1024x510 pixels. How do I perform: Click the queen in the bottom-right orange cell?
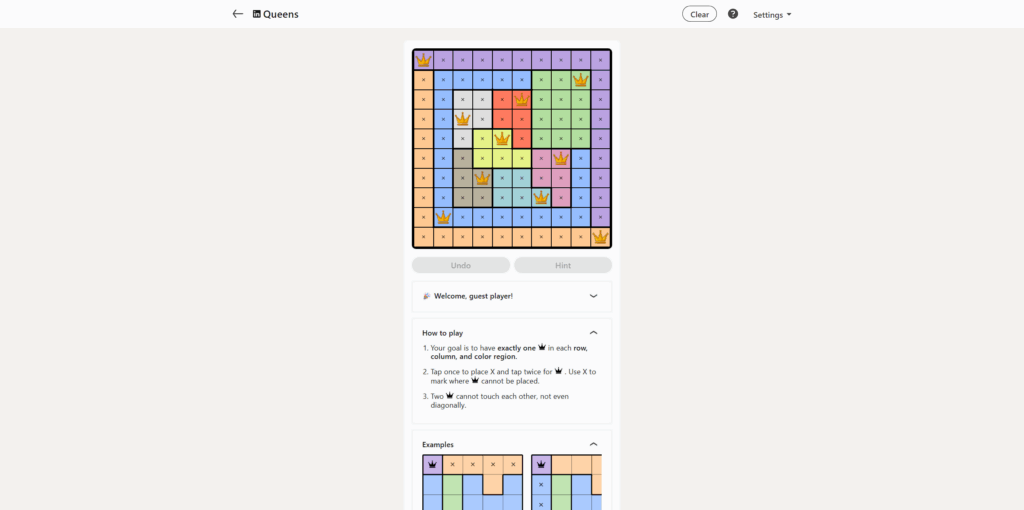pos(600,237)
